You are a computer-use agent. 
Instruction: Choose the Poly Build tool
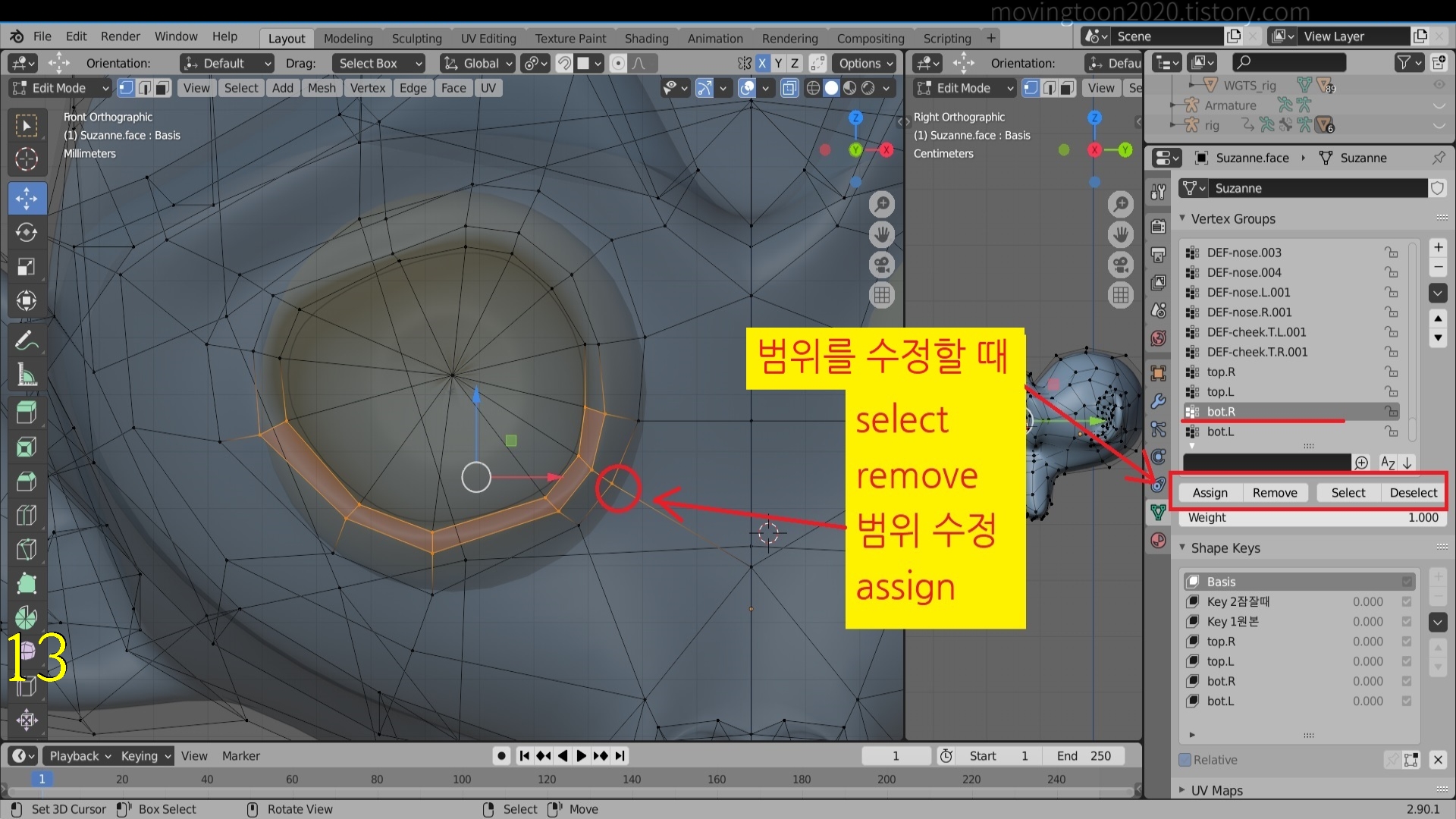pos(27,583)
